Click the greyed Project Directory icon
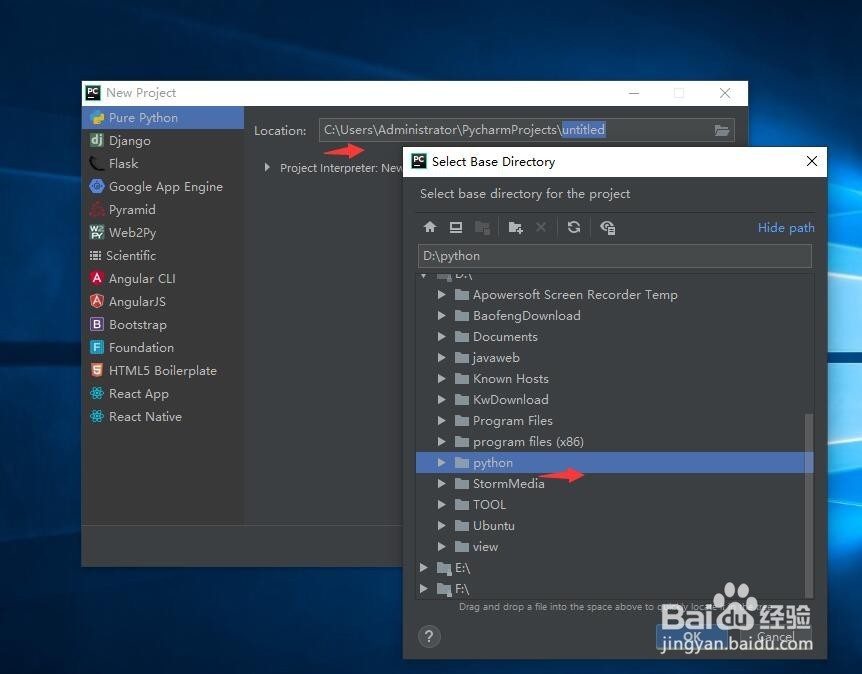862x674 pixels. pos(482,227)
